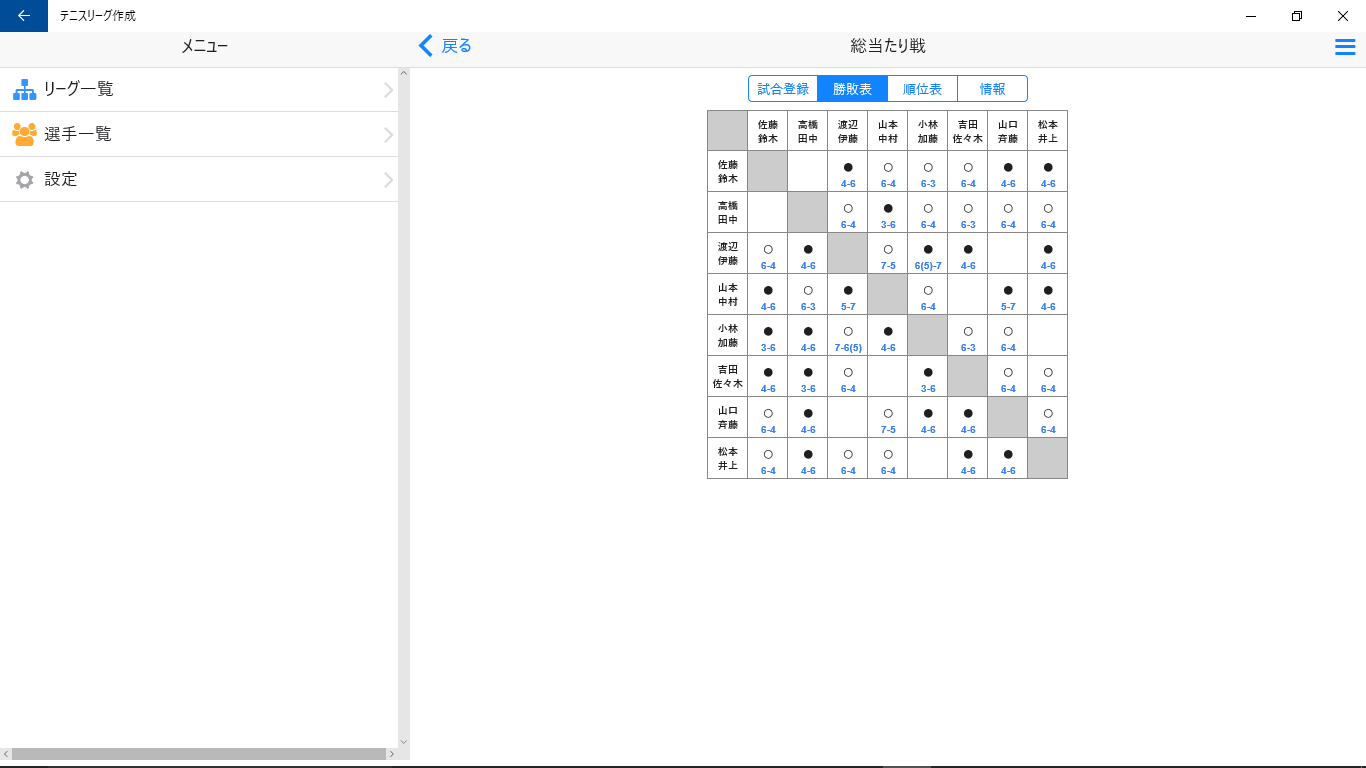
Task: Click the blue back chevron beside 戻る
Action: coord(423,46)
